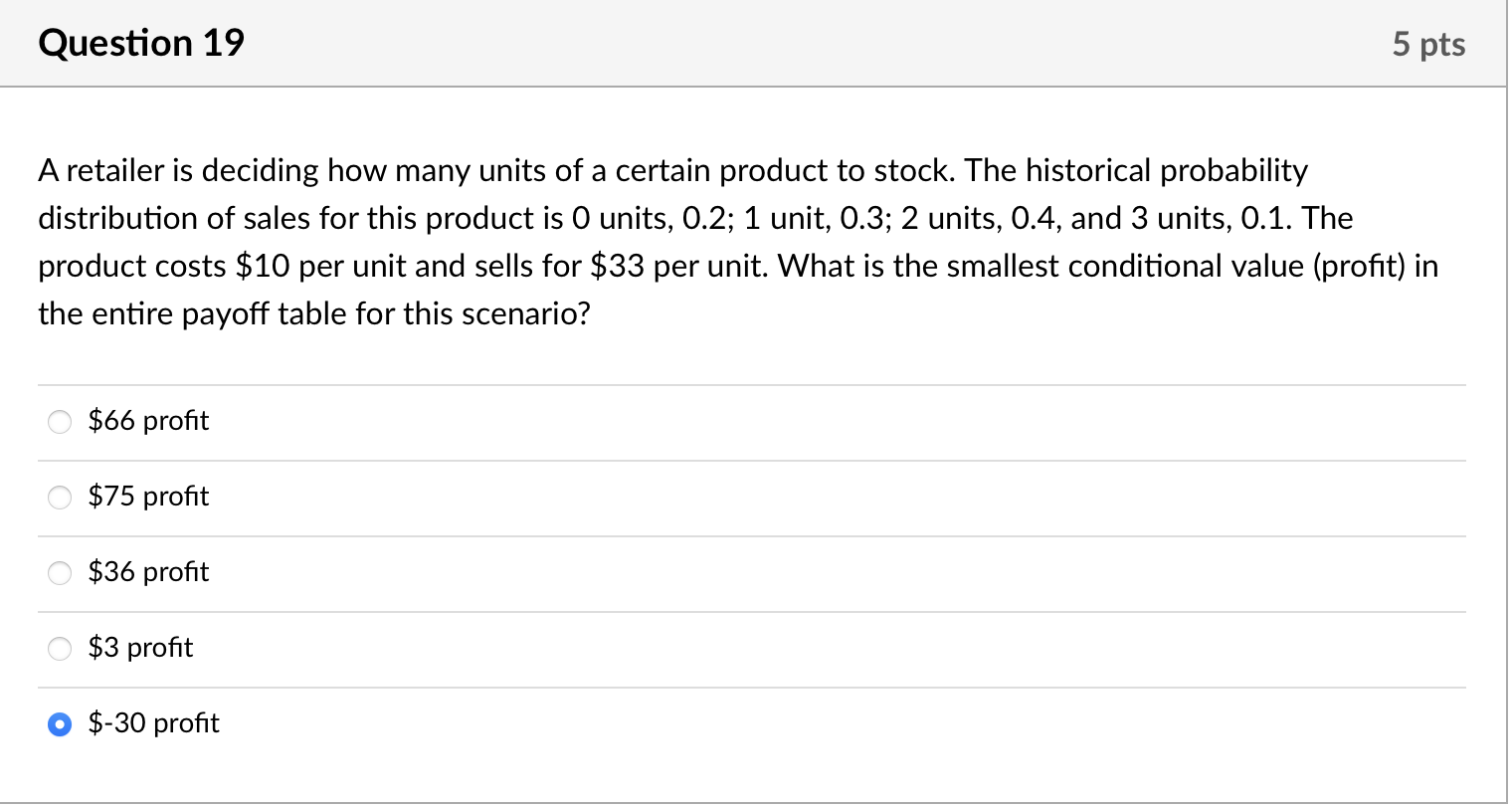The image size is (1512, 808).
Task: Click the $36 profit answer label
Action: tap(149, 573)
